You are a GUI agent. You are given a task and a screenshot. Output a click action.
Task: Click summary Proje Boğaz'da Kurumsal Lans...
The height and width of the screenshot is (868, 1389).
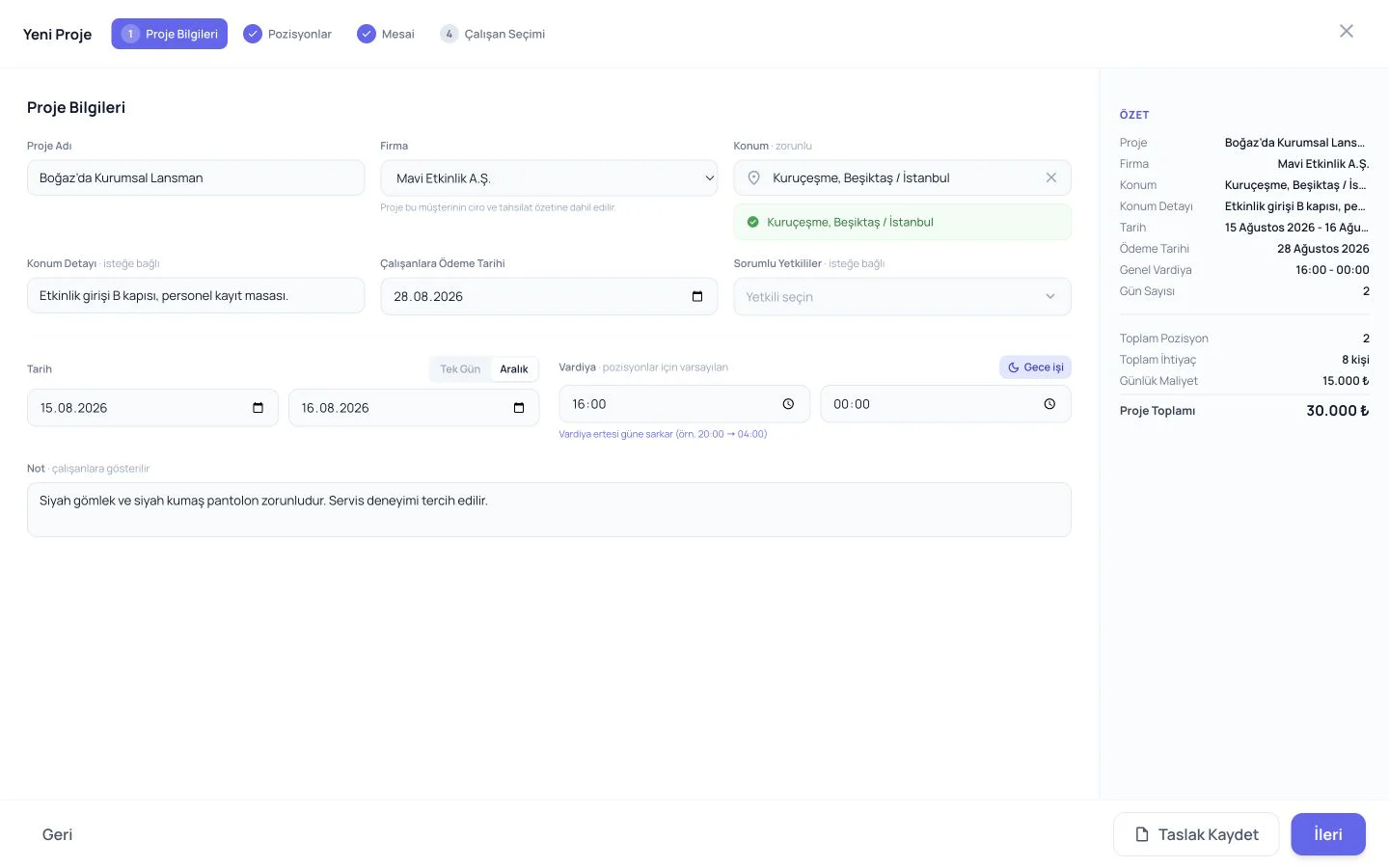click(x=1295, y=143)
